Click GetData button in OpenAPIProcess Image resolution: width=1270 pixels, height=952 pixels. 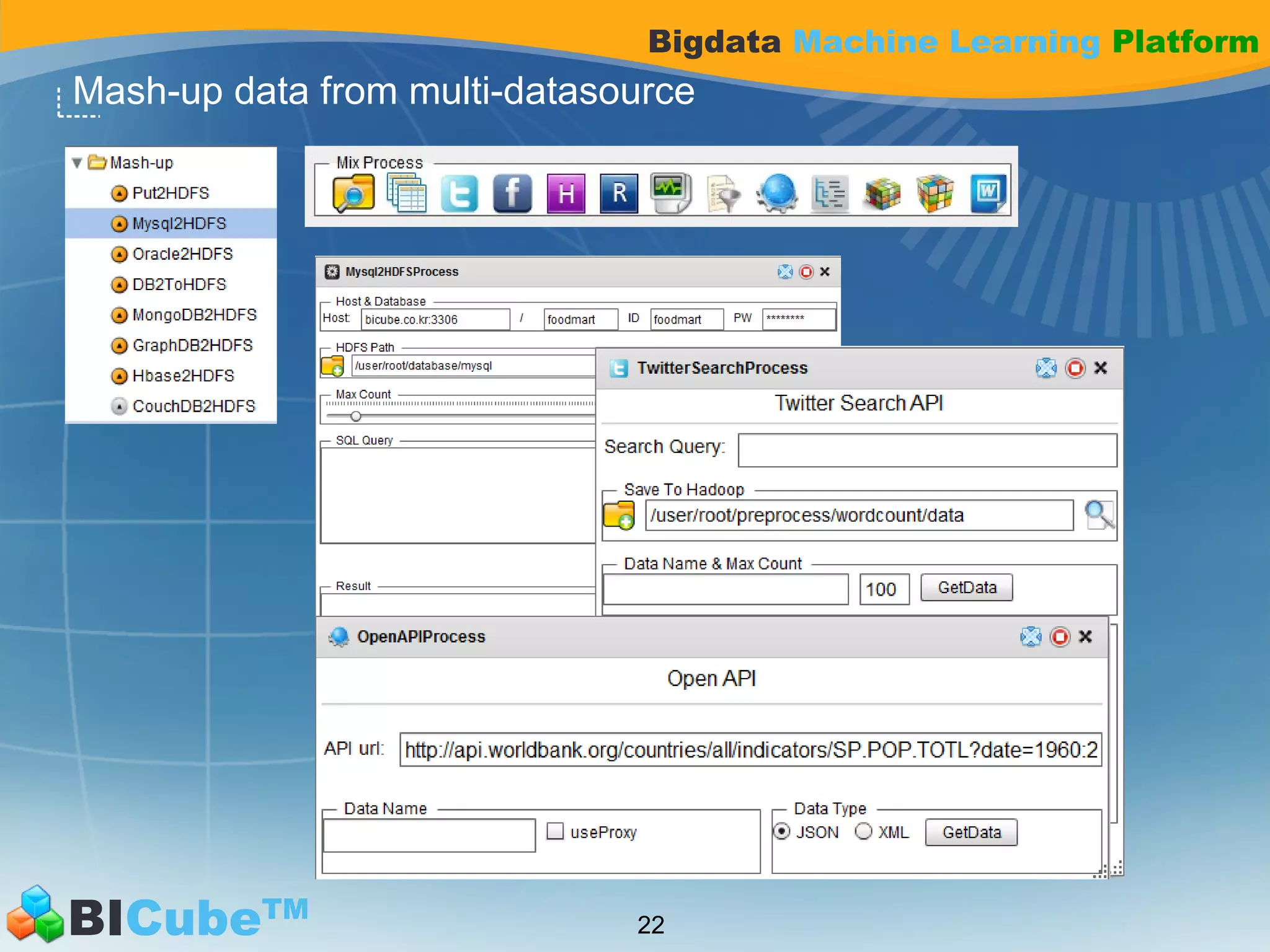(x=972, y=832)
